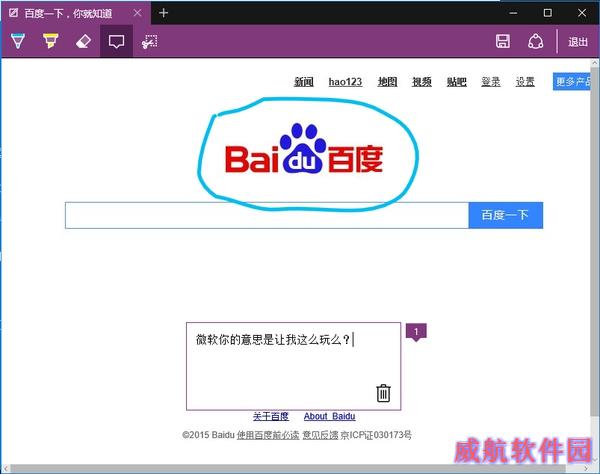600x474 pixels.
Task: Select the Add typed note tool
Action: tap(116, 41)
